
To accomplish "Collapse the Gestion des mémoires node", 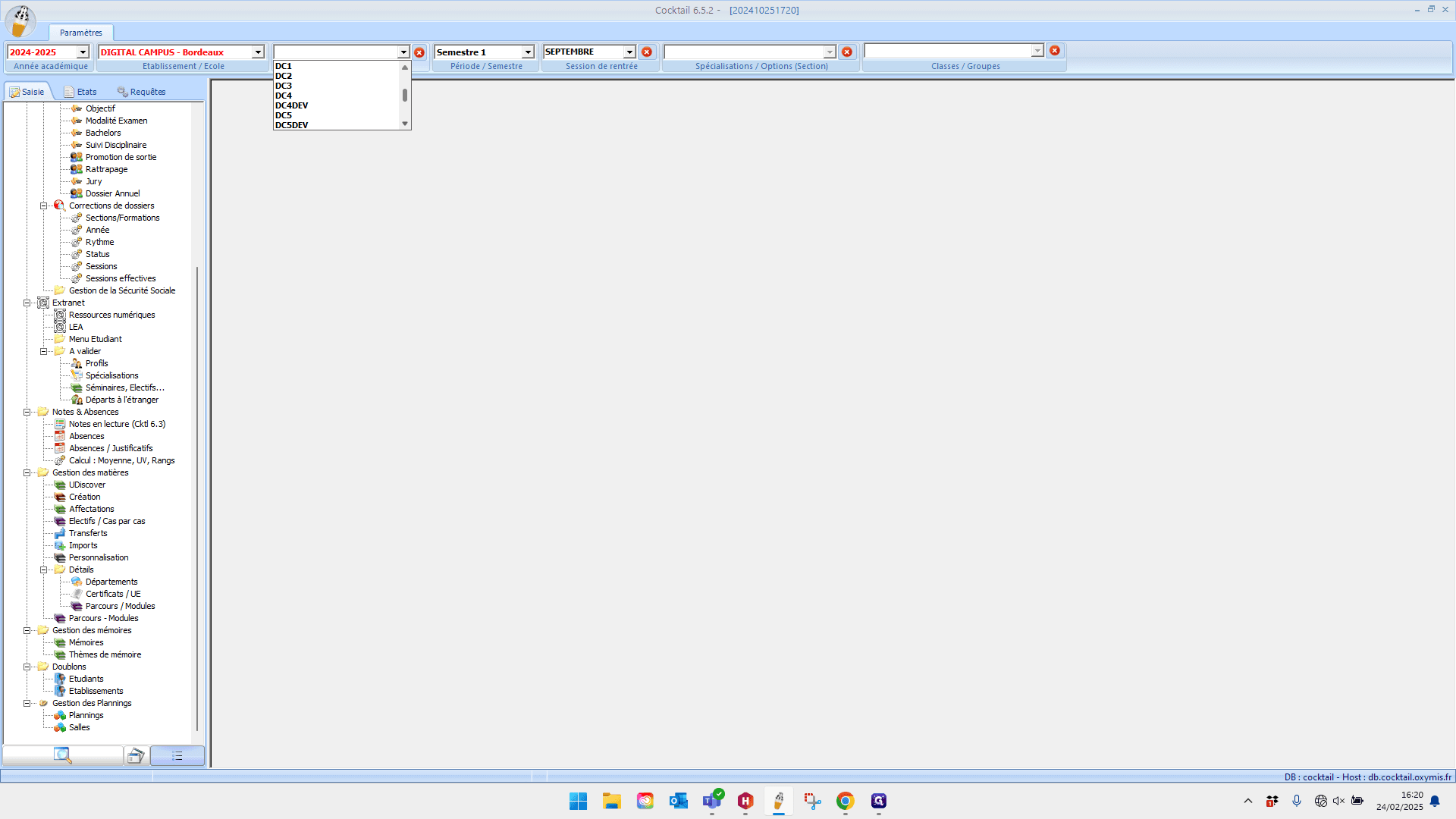I will pyautogui.click(x=27, y=630).
